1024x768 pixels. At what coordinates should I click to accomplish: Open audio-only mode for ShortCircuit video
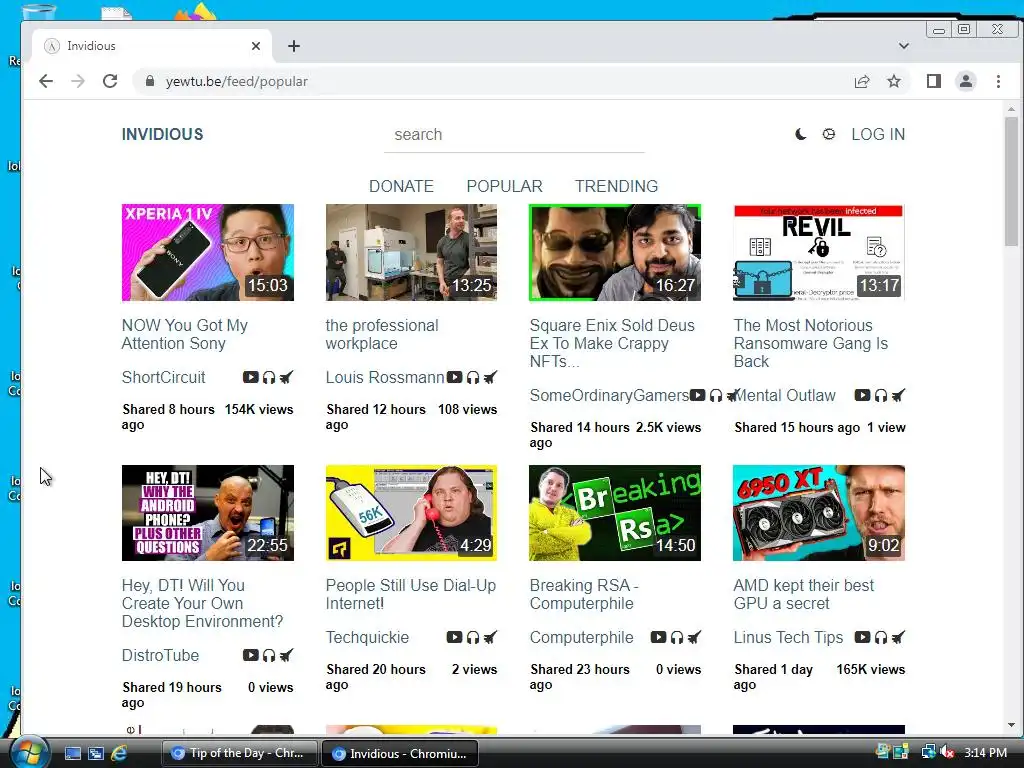point(269,377)
